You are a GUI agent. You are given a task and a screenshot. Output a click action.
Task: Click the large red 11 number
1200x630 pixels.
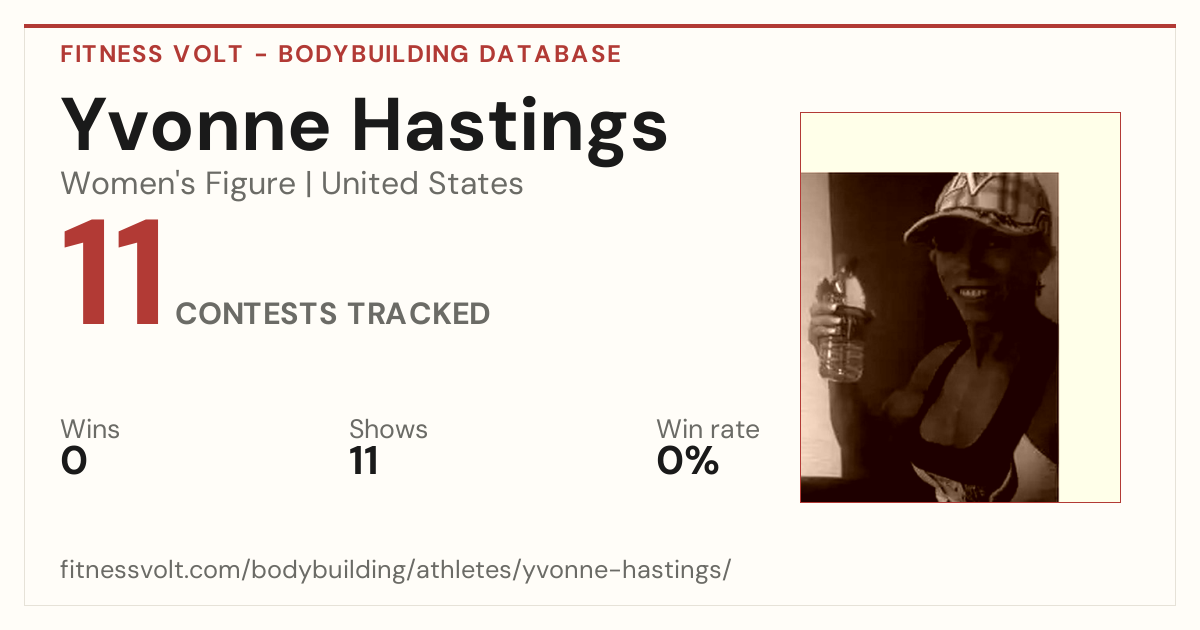[x=112, y=274]
